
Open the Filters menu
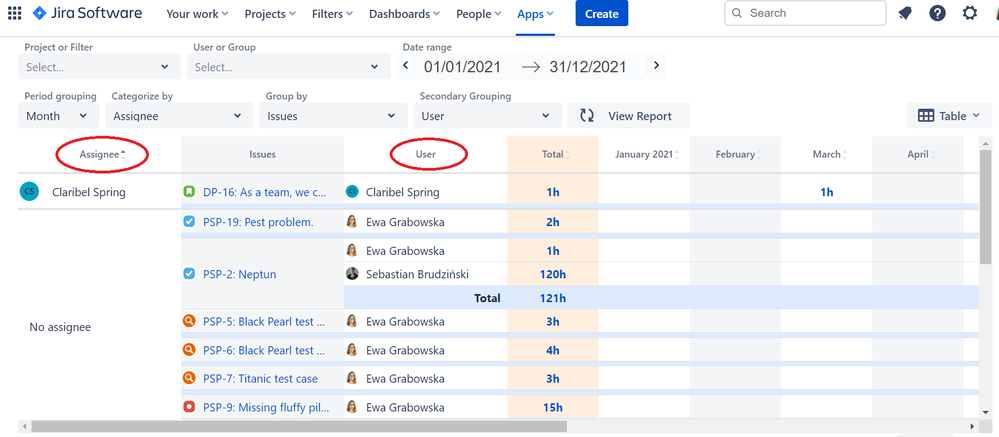tap(331, 14)
